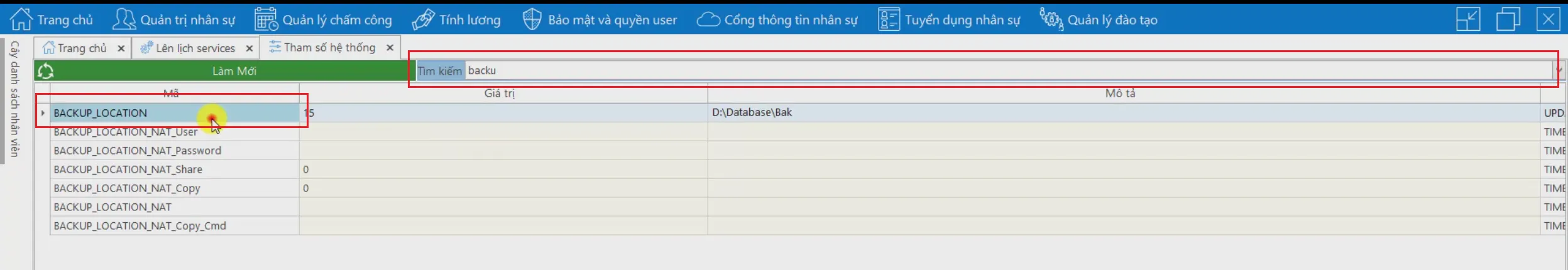Image resolution: width=1568 pixels, height=270 pixels.
Task: Click the UPD cell in the BACKUP_LOCATION row
Action: 1553,113
